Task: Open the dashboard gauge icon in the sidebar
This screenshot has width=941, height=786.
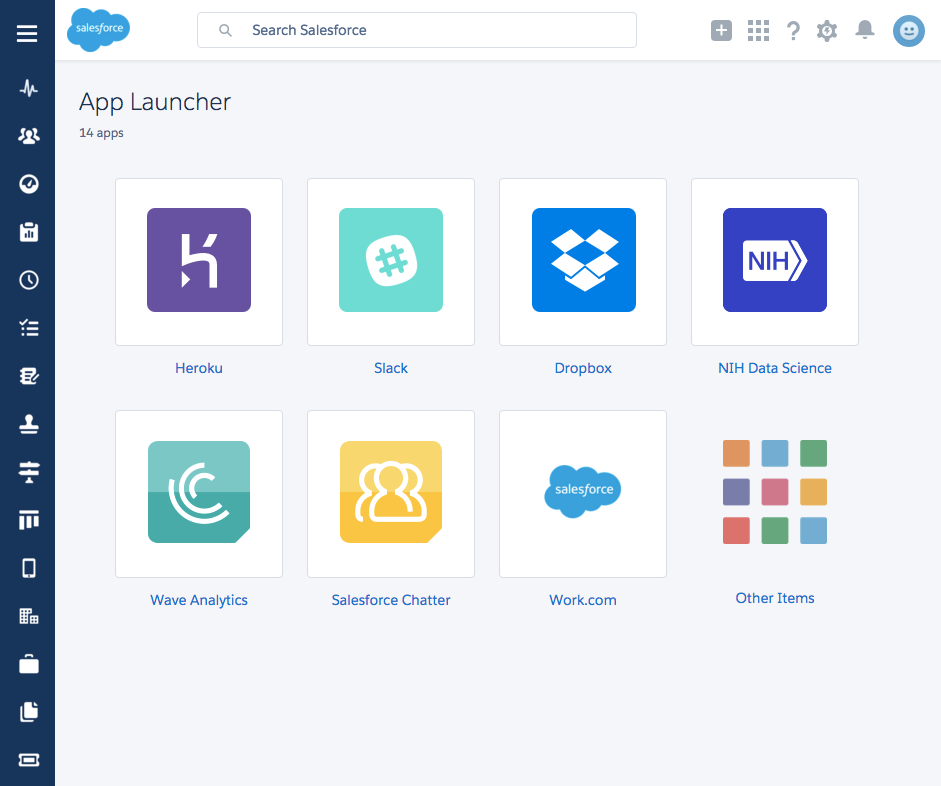Action: 27,184
